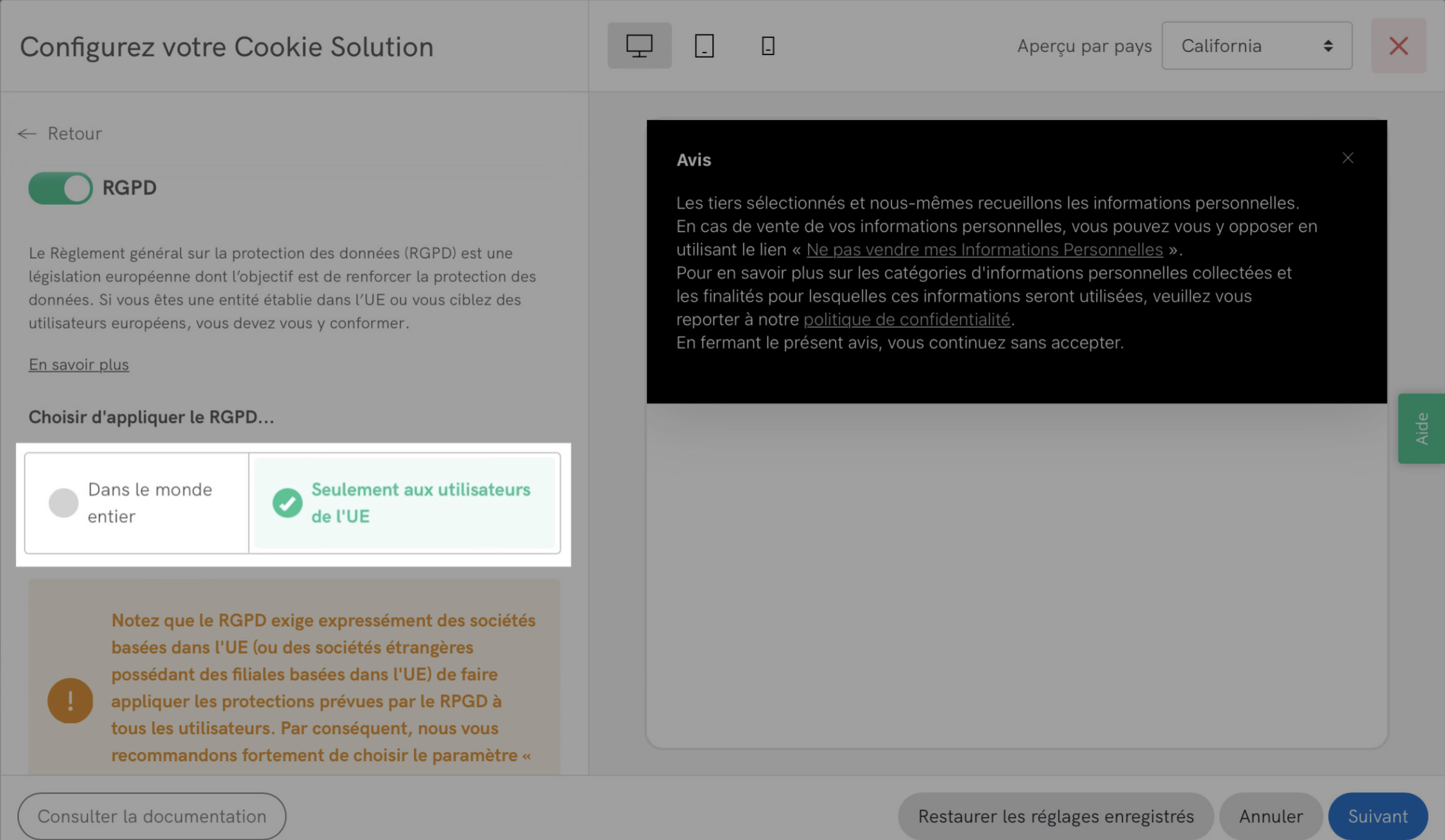Toggle the RGPD switch off
Image resolution: width=1445 pixels, height=840 pixels.
tap(60, 188)
